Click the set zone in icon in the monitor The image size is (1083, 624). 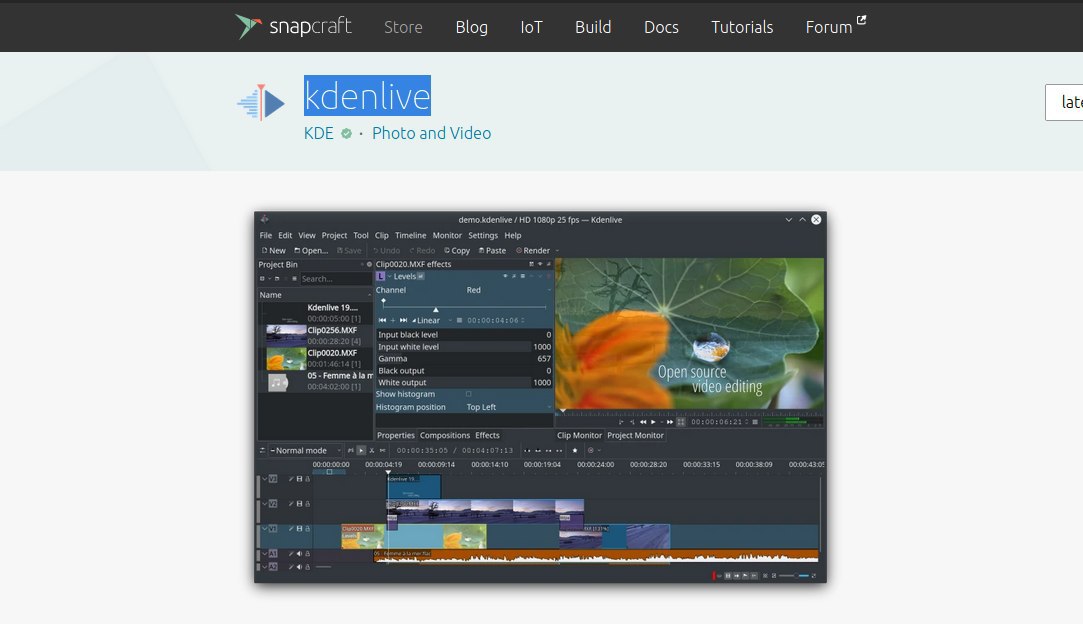pyautogui.click(x=621, y=422)
